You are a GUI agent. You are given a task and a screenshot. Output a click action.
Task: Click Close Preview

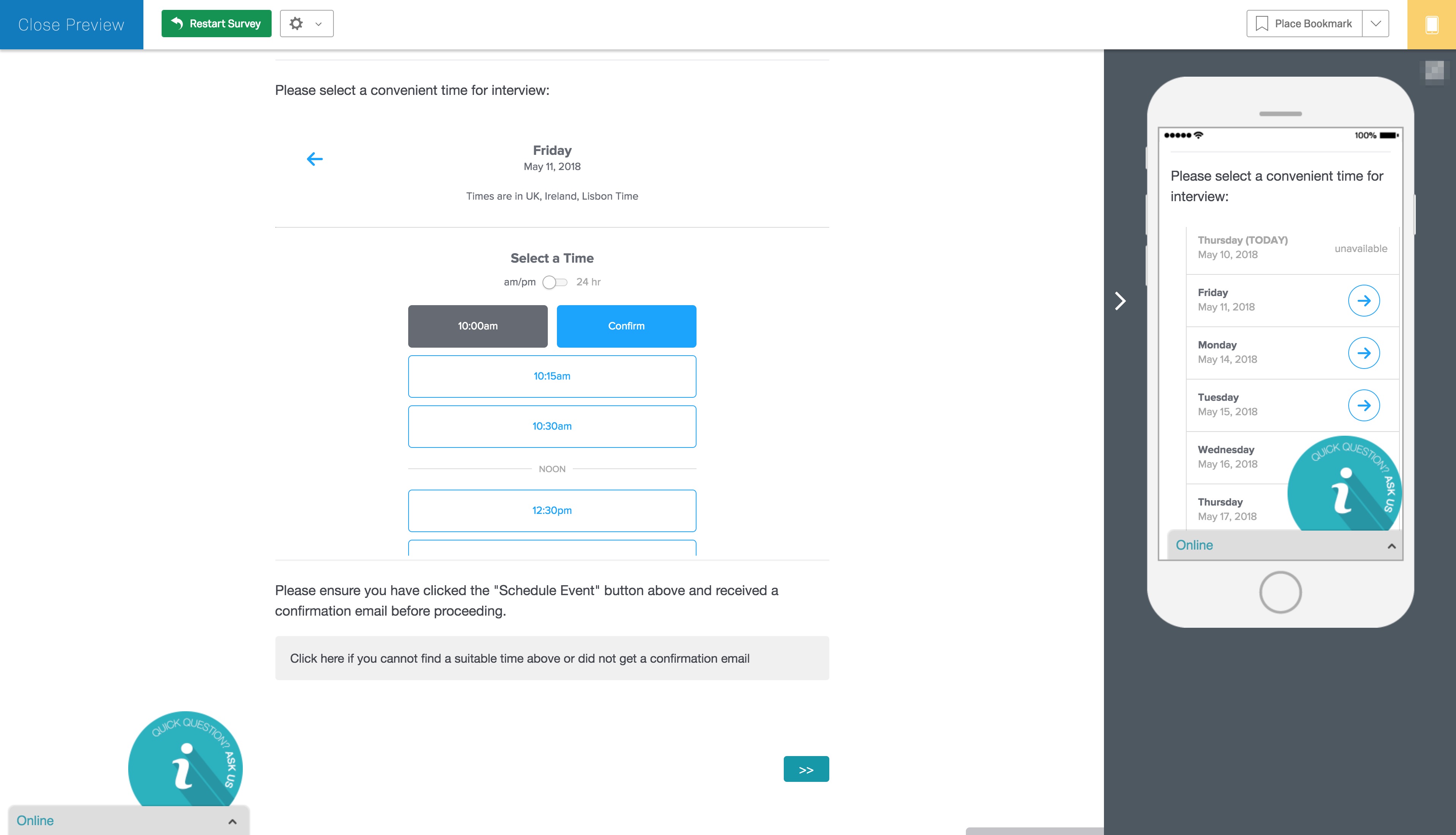click(x=71, y=24)
